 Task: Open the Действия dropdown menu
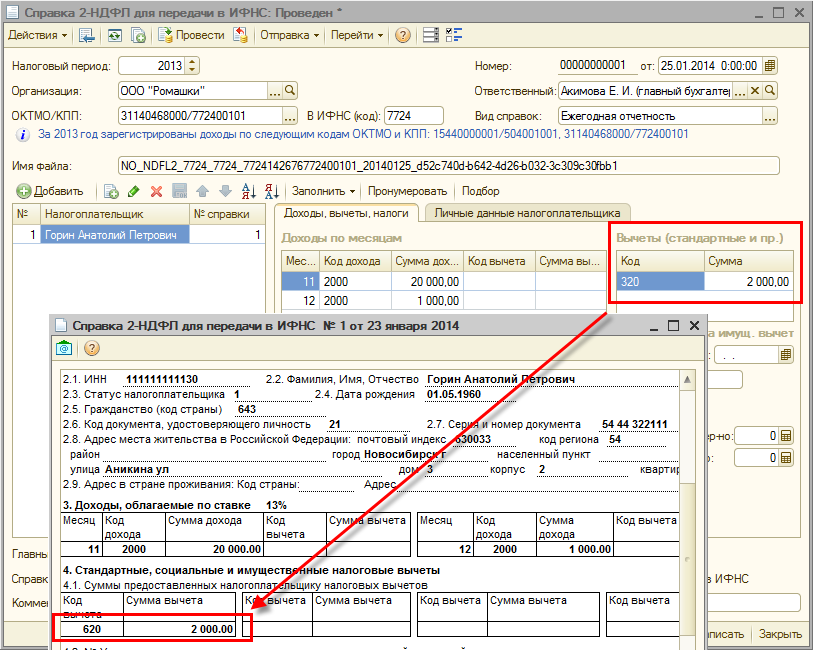(37, 35)
